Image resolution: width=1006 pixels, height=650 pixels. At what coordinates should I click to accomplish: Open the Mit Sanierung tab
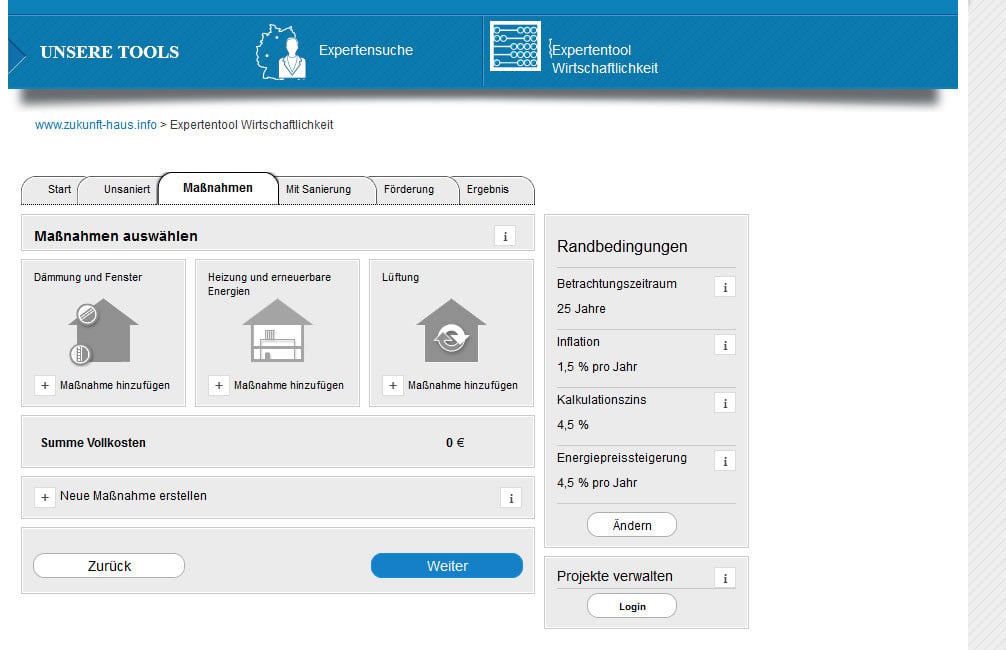tap(318, 189)
